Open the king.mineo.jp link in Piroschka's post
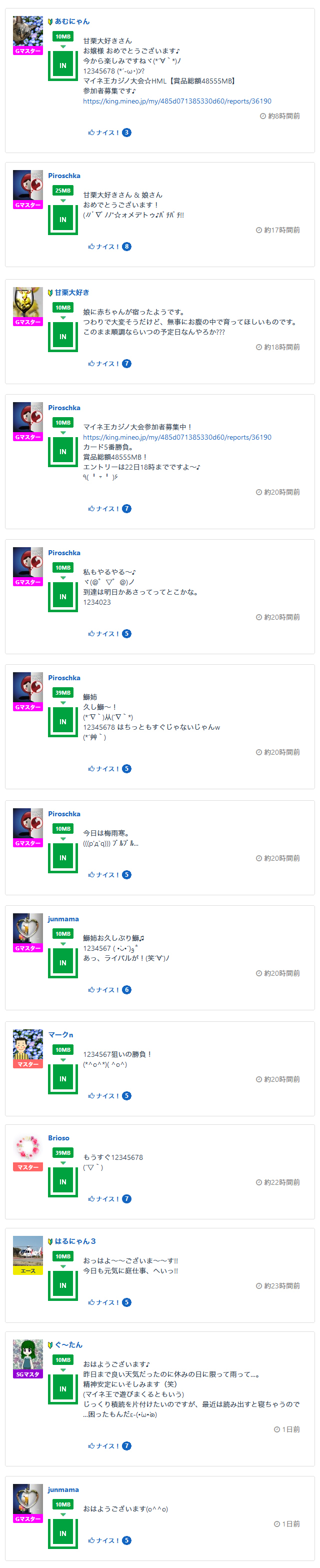This screenshot has height=1568, width=320. [x=177, y=437]
